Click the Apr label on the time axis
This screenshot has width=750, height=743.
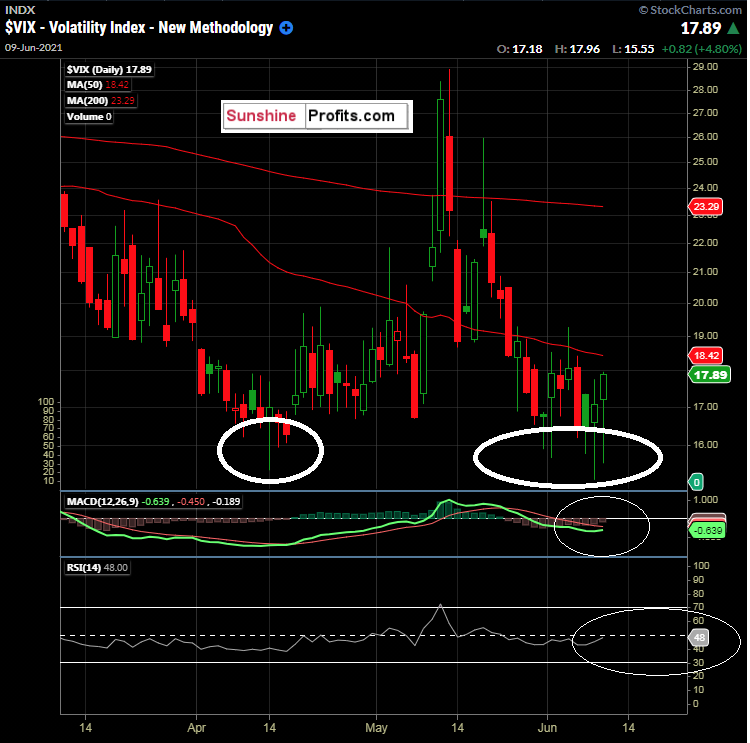(196, 728)
